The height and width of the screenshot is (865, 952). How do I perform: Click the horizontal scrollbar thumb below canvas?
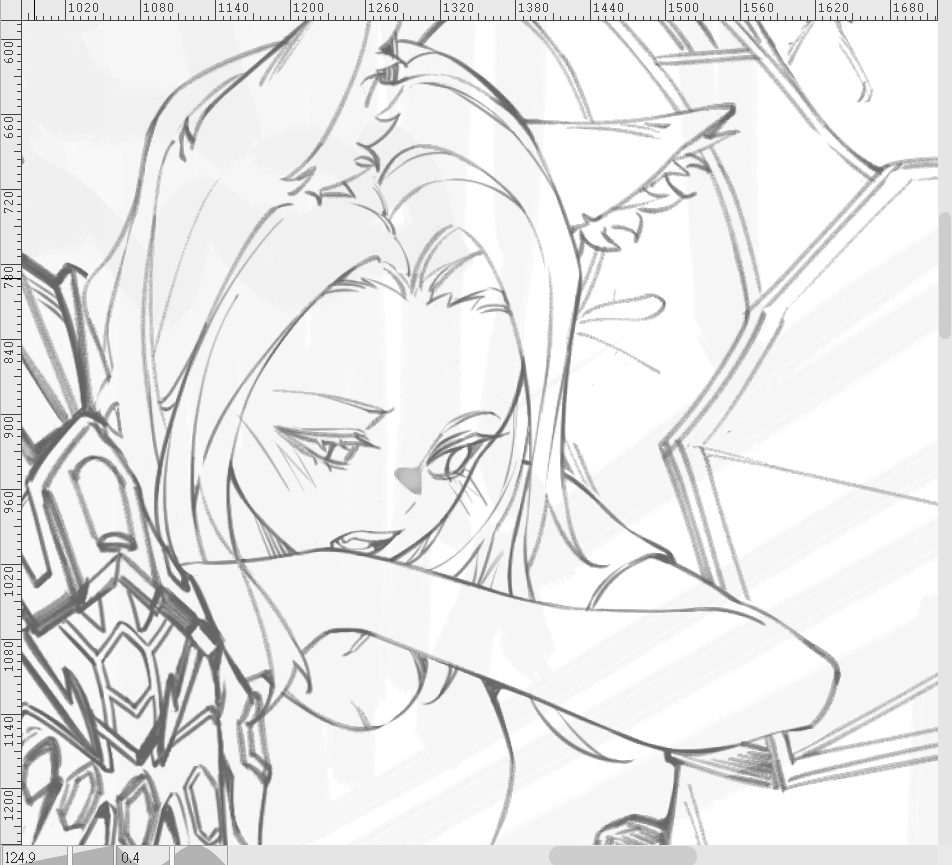(622, 855)
